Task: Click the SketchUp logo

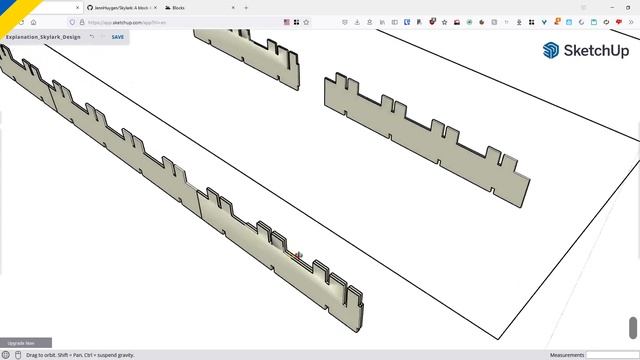Action: click(586, 51)
